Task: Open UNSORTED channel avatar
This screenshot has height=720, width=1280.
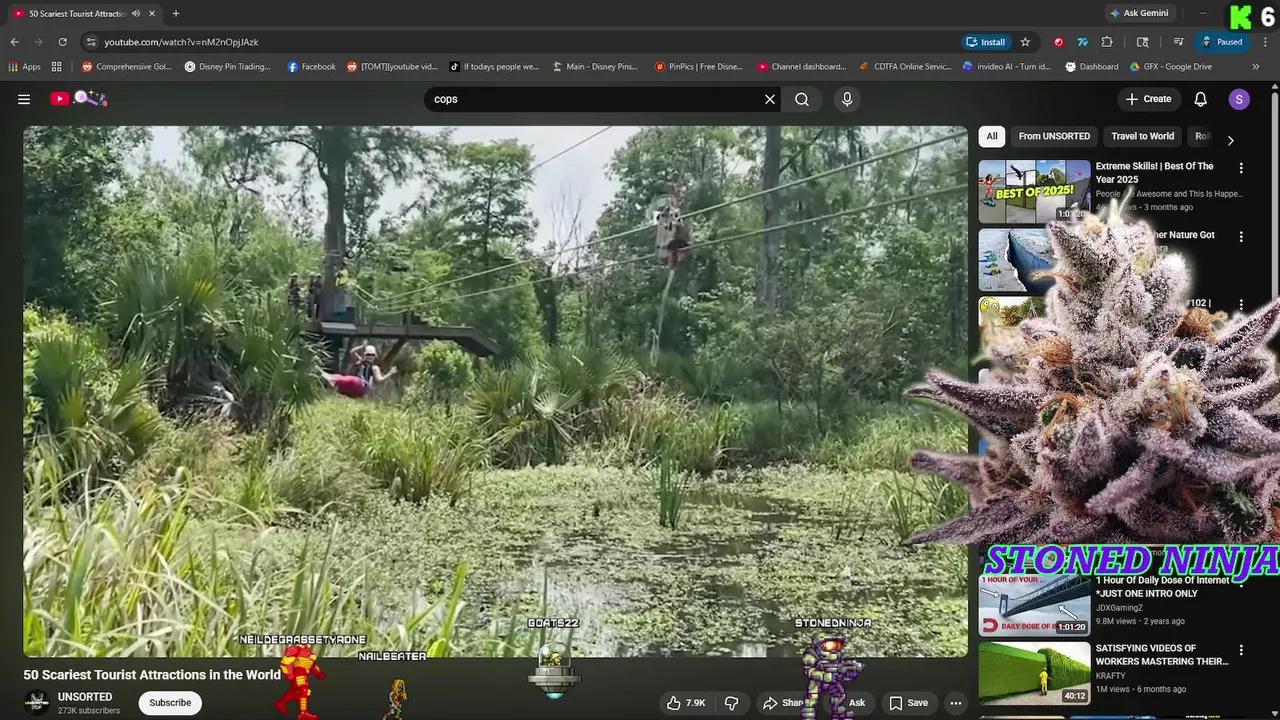Action: tap(37, 703)
